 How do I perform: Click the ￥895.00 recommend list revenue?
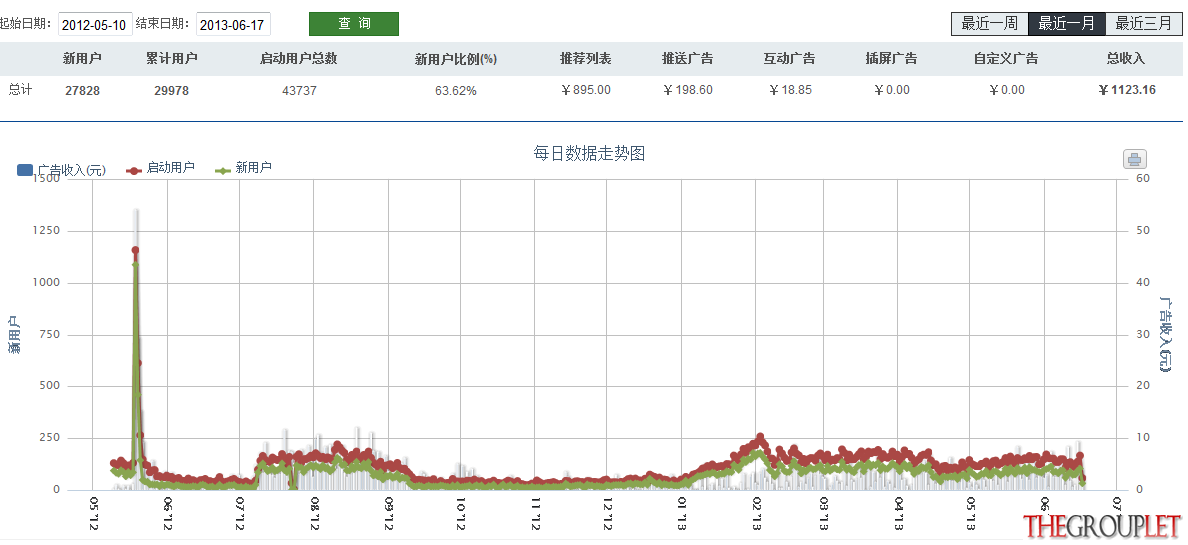586,90
